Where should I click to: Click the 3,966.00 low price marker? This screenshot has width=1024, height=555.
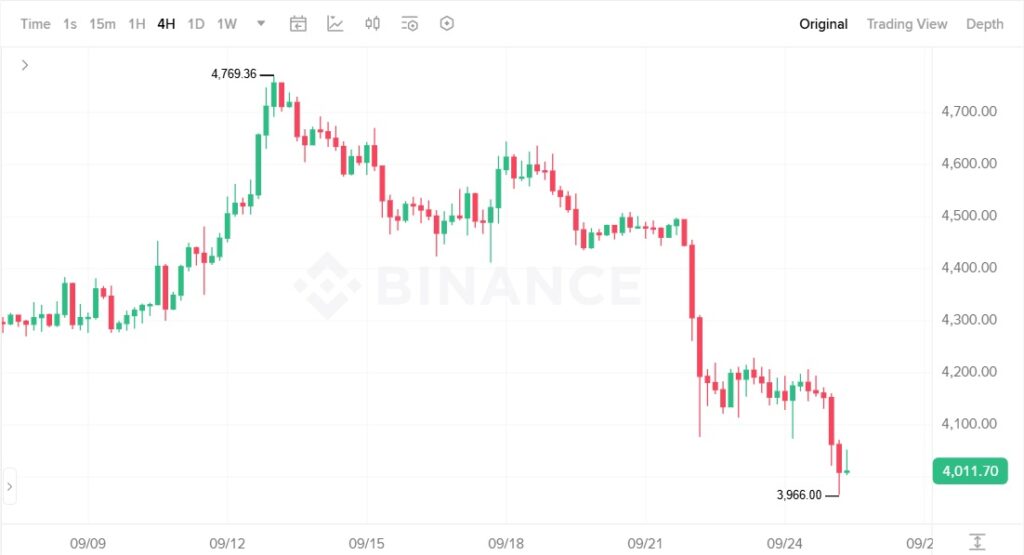coord(799,495)
